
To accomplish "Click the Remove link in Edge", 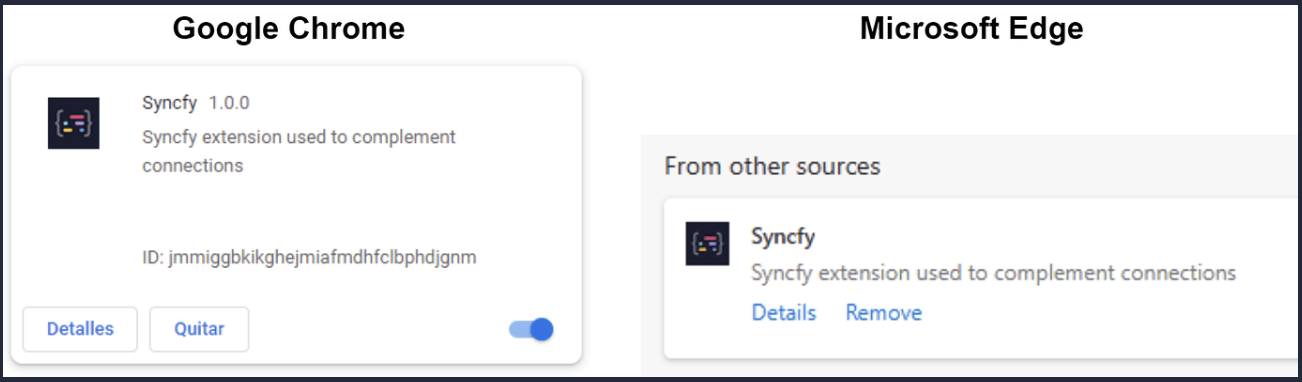I will 884,313.
